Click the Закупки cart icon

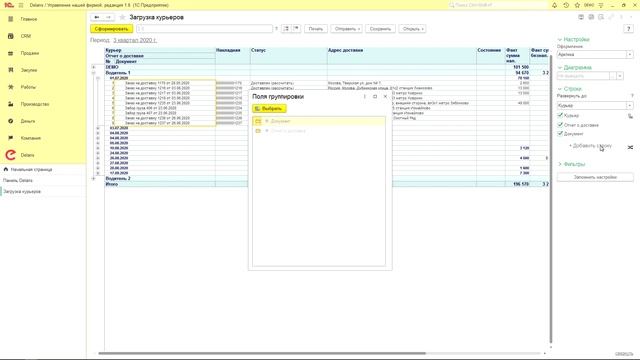11,70
